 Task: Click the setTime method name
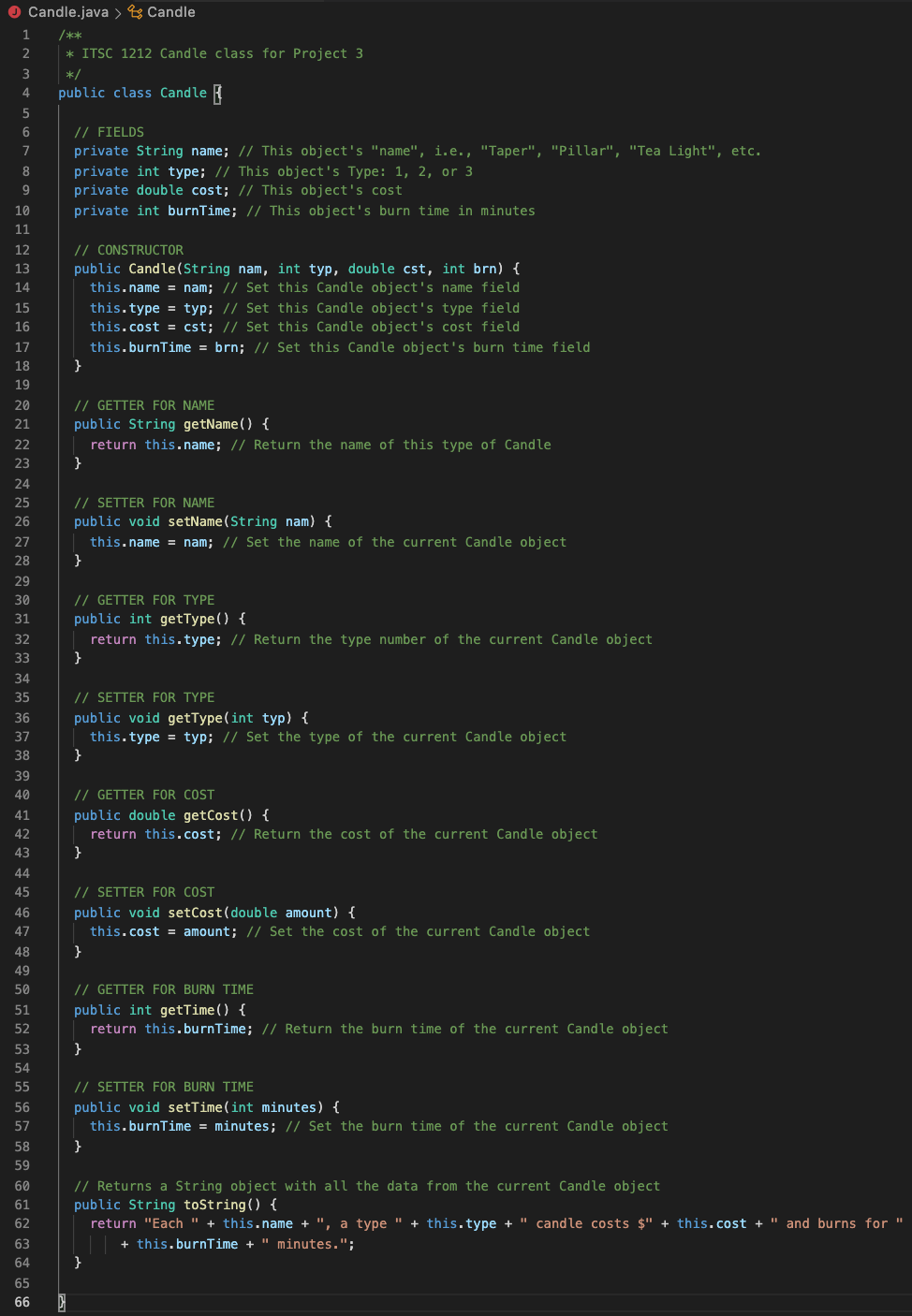coord(195,1107)
